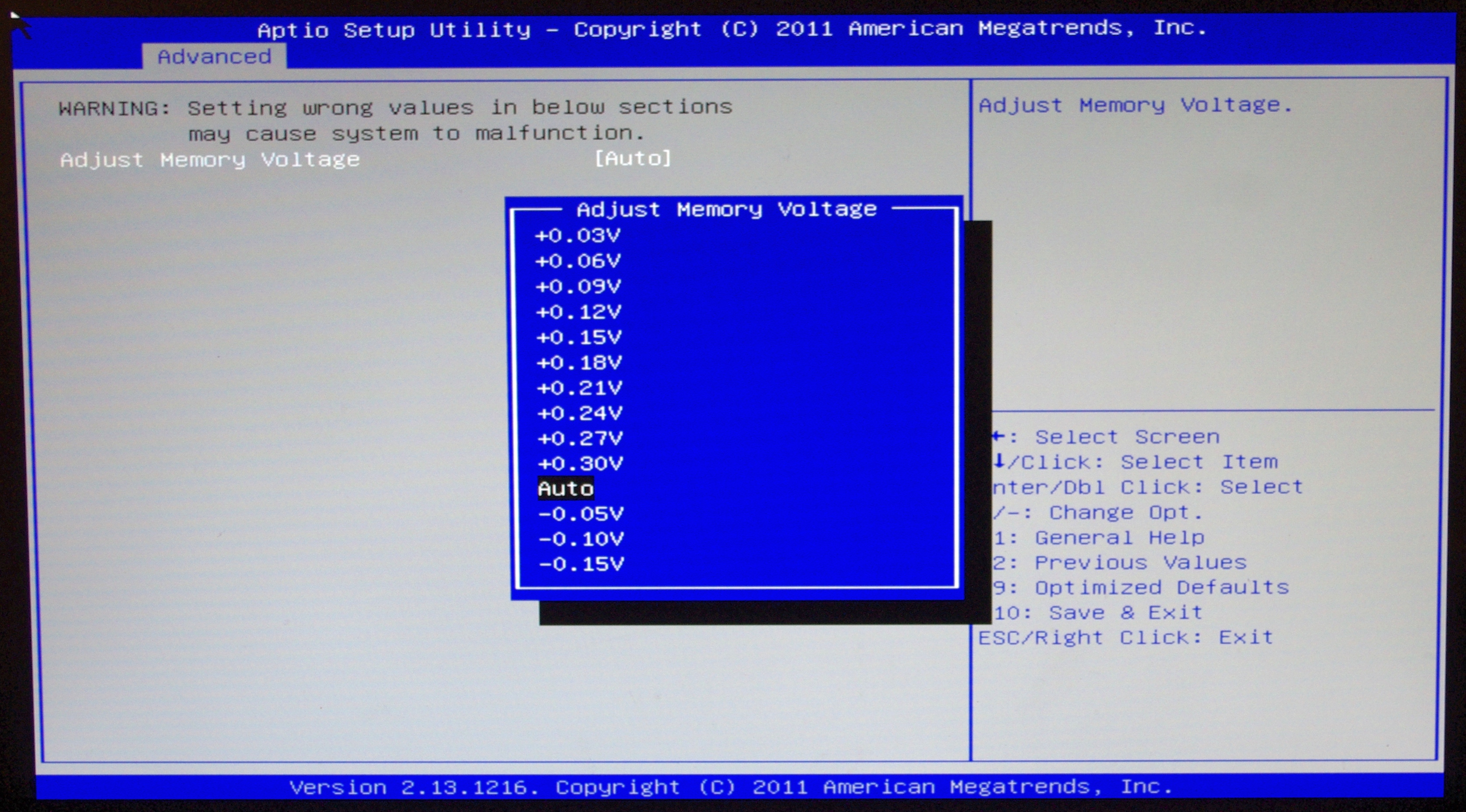Select the -0.05V voltage option
This screenshot has height=812, width=1466.
click(581, 514)
